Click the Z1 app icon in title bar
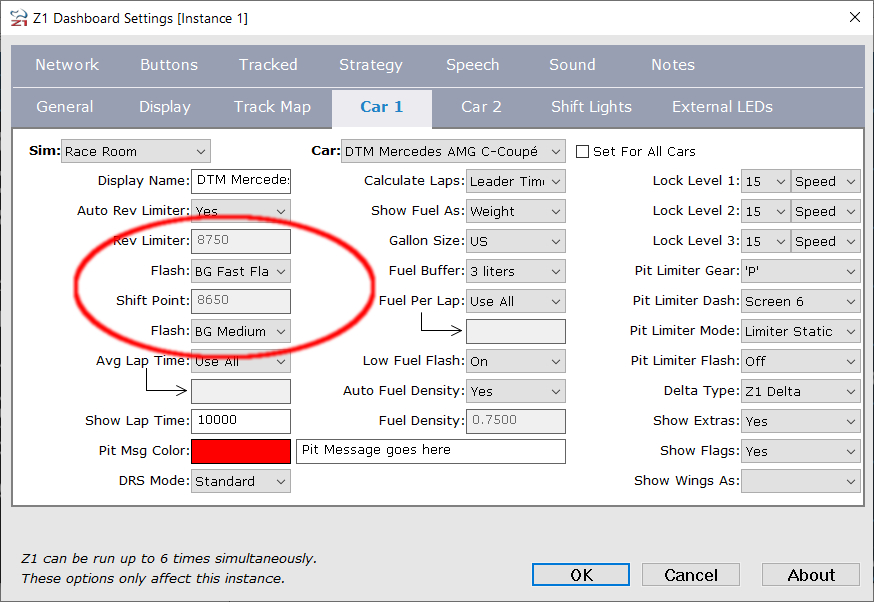Screen dimensions: 874x602 (18, 18)
